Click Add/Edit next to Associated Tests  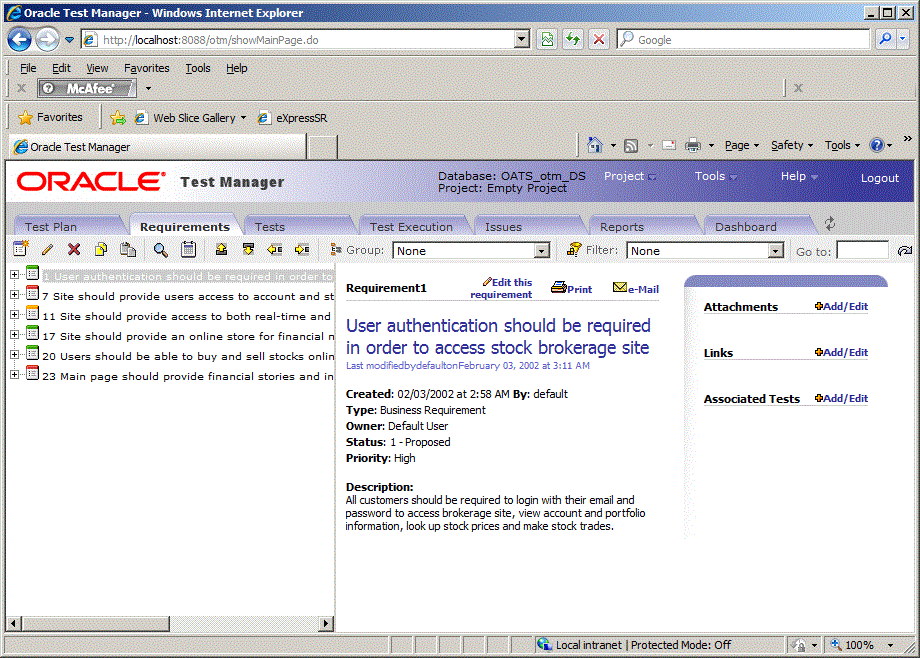pos(841,398)
